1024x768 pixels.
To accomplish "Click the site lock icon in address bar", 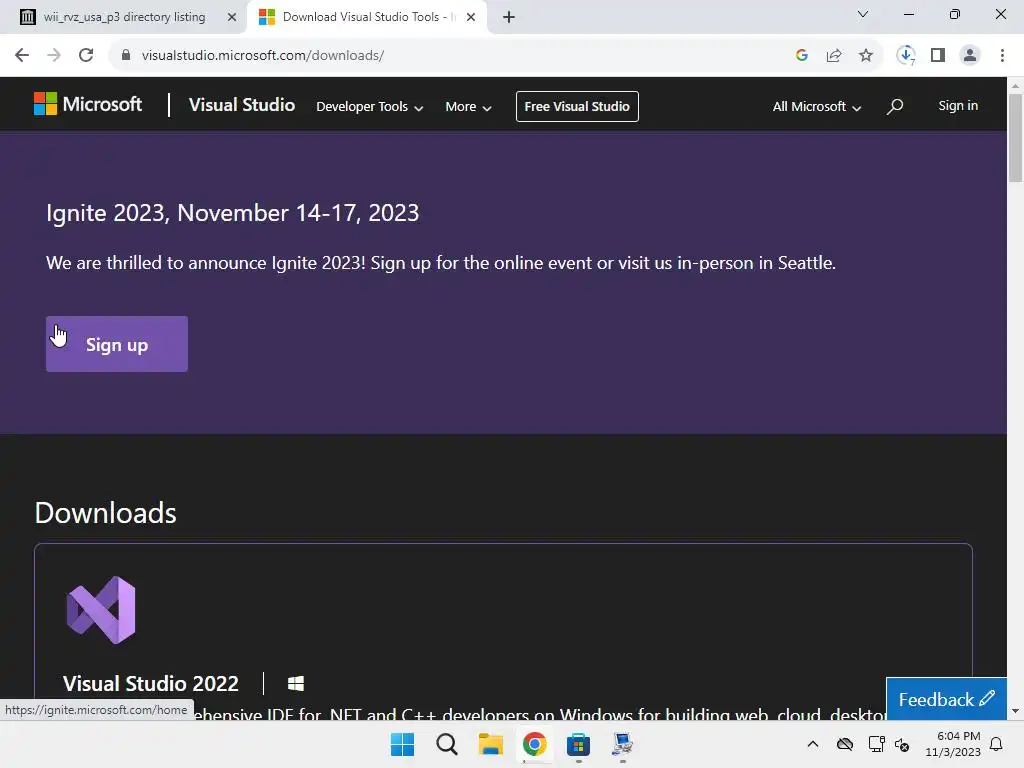I will tap(126, 56).
